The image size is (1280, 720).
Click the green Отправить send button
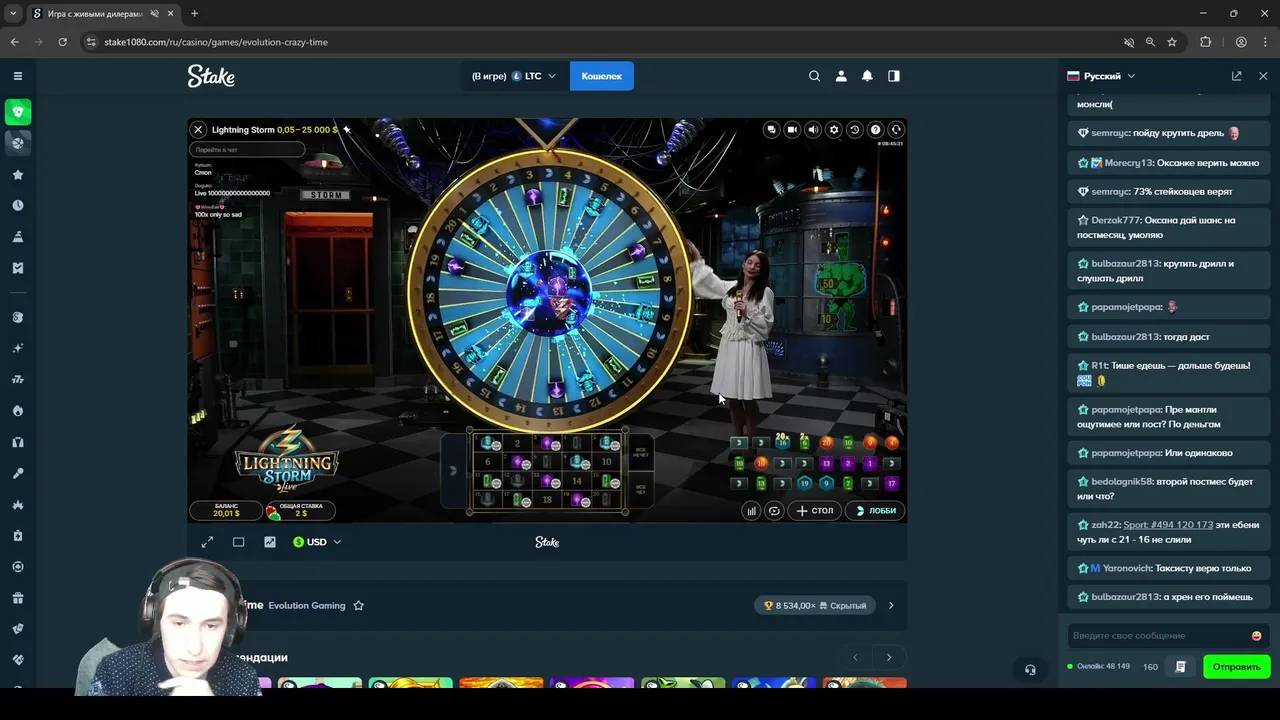pyautogui.click(x=1237, y=667)
